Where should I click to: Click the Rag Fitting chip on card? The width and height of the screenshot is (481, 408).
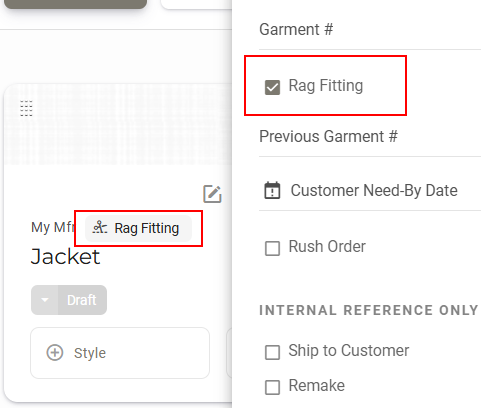(x=138, y=228)
